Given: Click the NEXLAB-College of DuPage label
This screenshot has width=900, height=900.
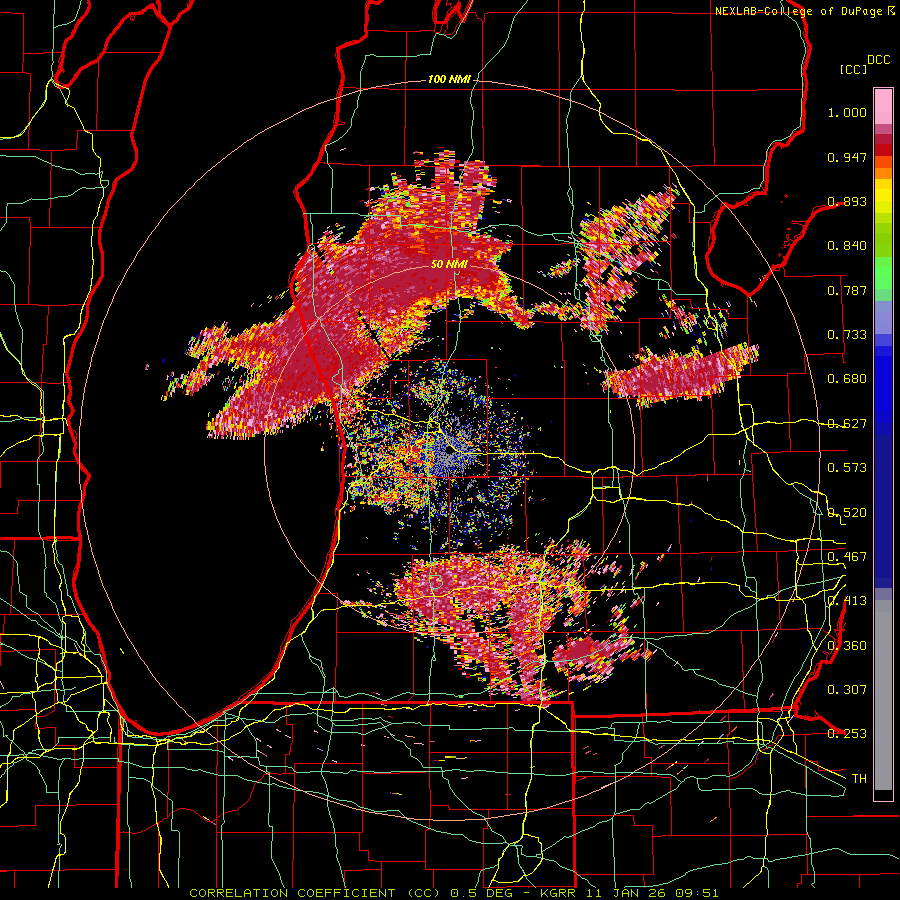Looking at the screenshot, I should (799, 11).
